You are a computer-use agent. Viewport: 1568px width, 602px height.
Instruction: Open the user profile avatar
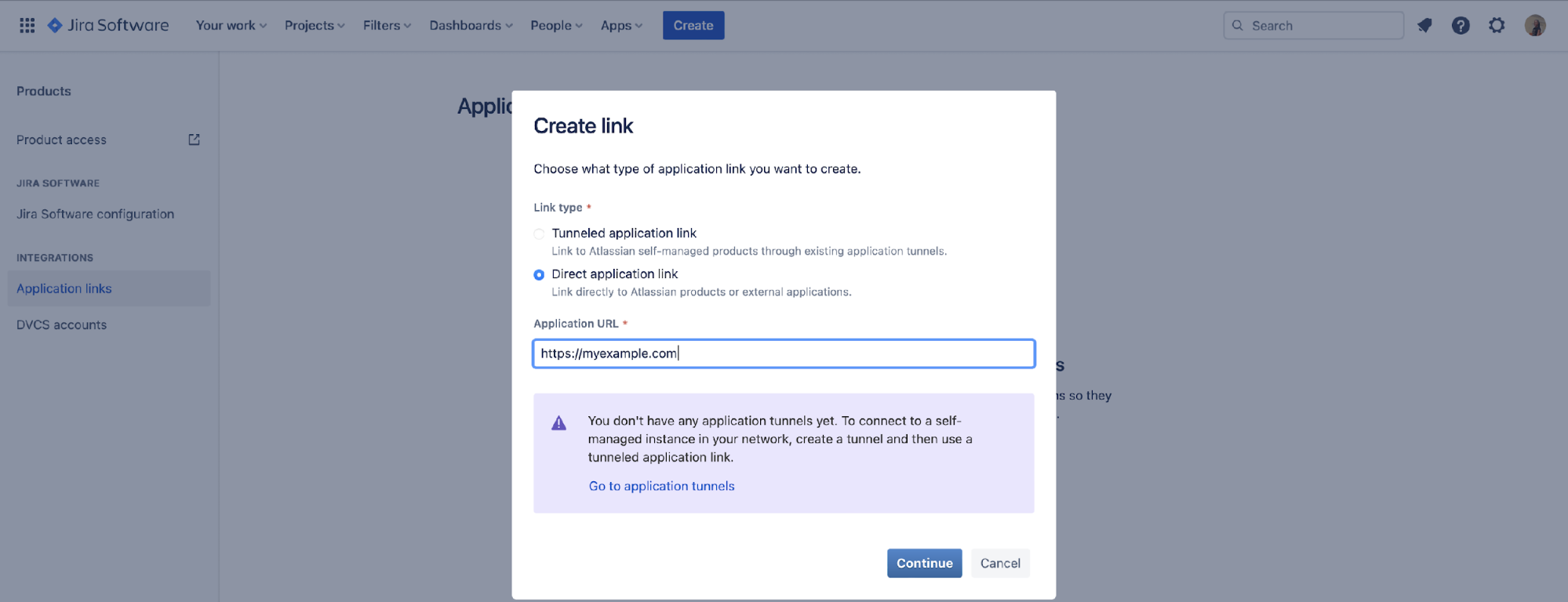[1534, 25]
